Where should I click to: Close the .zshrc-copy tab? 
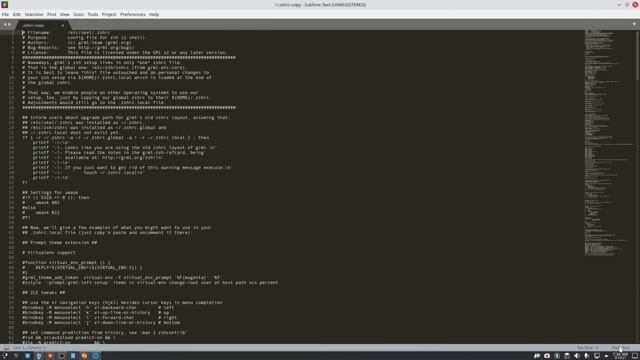62,25
